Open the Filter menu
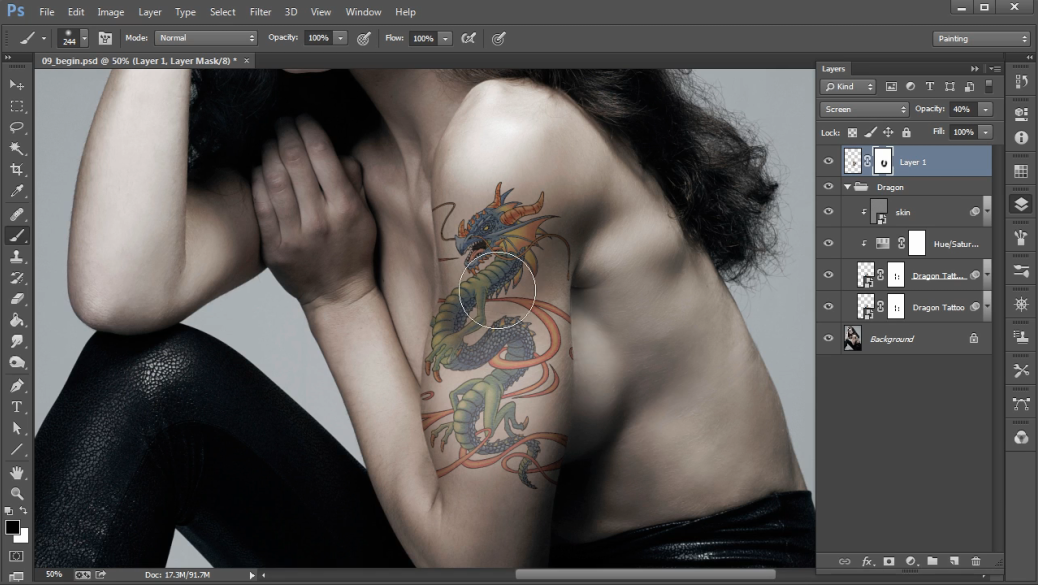This screenshot has height=585, width=1038. pos(260,12)
